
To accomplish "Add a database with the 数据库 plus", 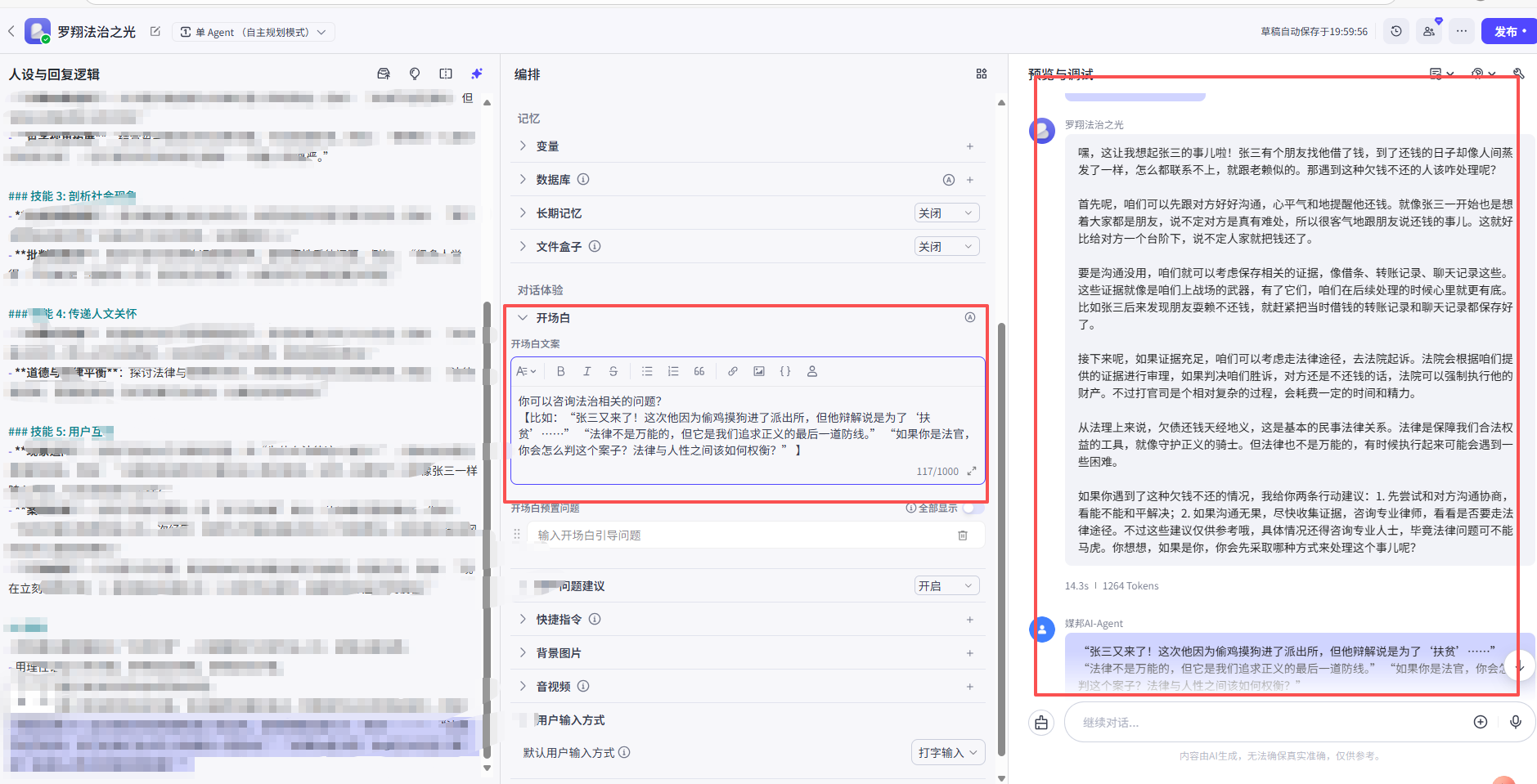I will (x=970, y=180).
